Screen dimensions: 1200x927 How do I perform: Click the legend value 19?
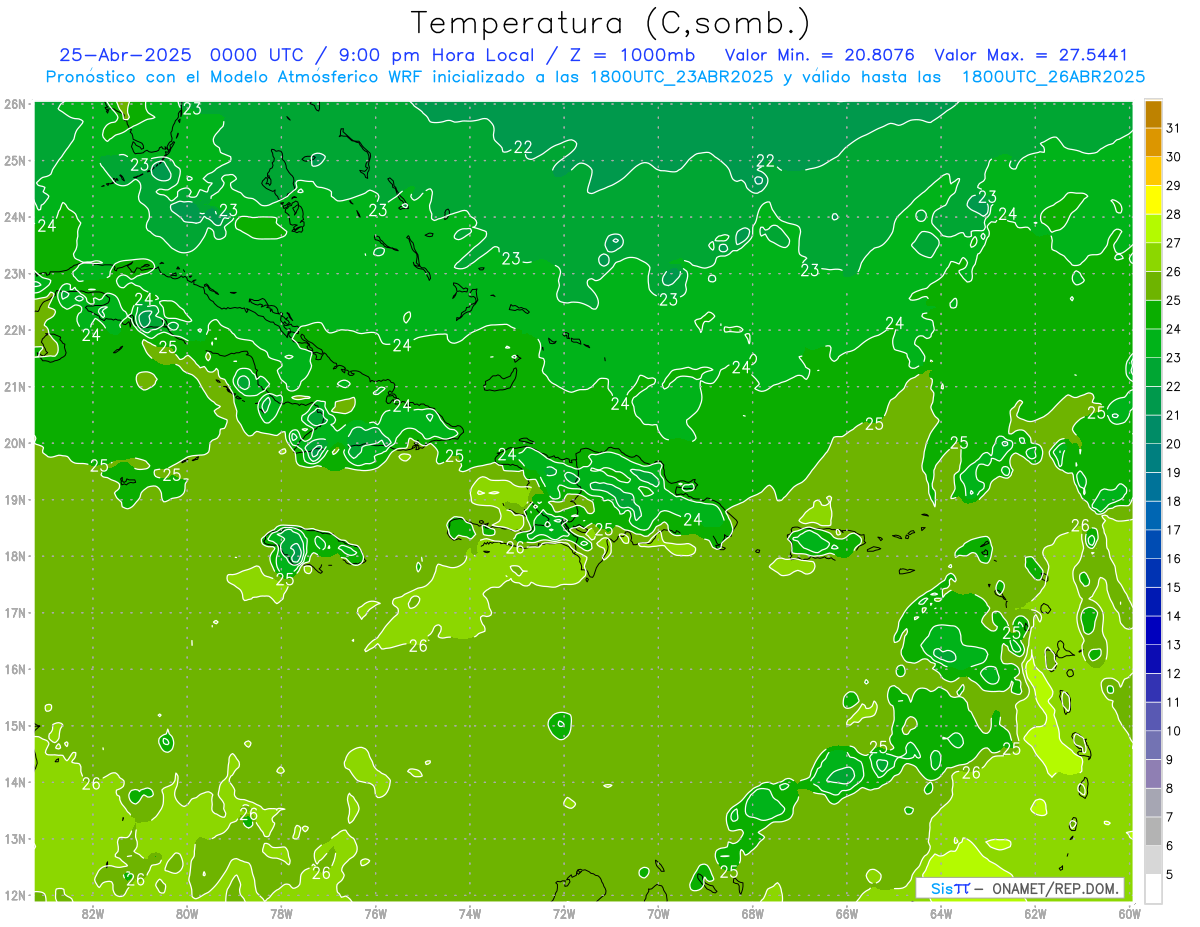pyautogui.click(x=1173, y=473)
